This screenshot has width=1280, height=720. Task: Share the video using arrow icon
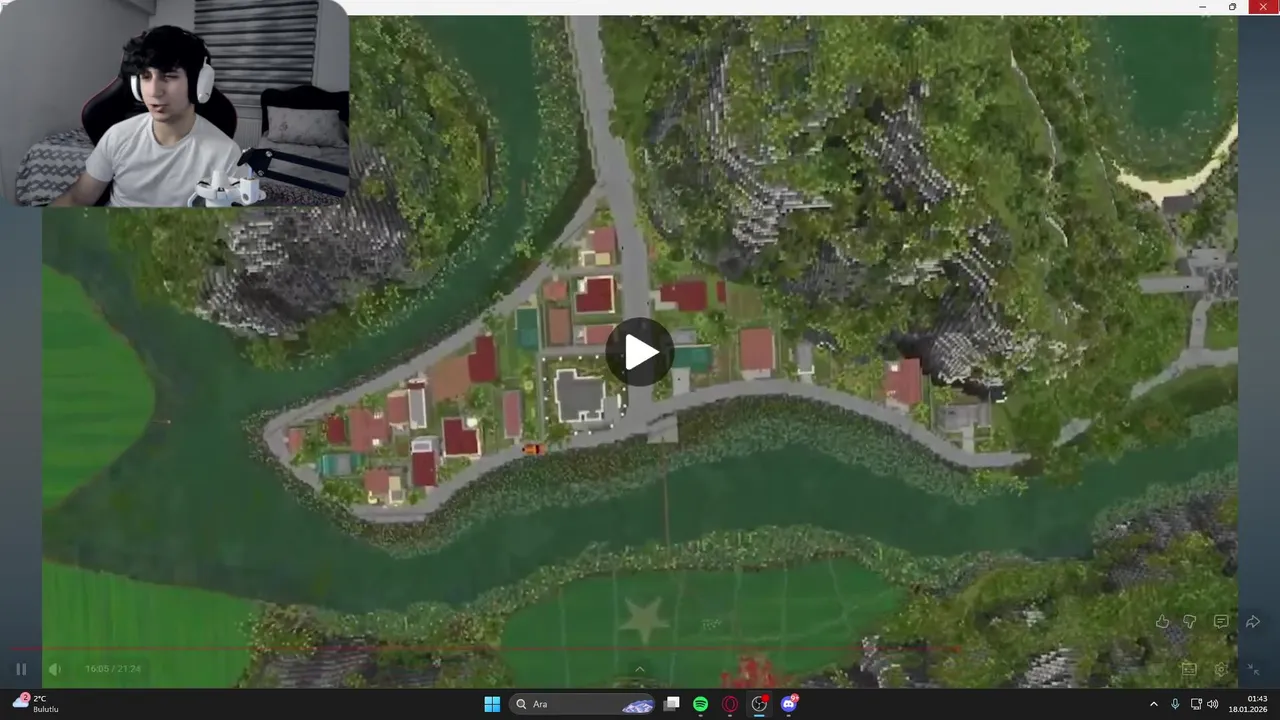(x=1252, y=622)
